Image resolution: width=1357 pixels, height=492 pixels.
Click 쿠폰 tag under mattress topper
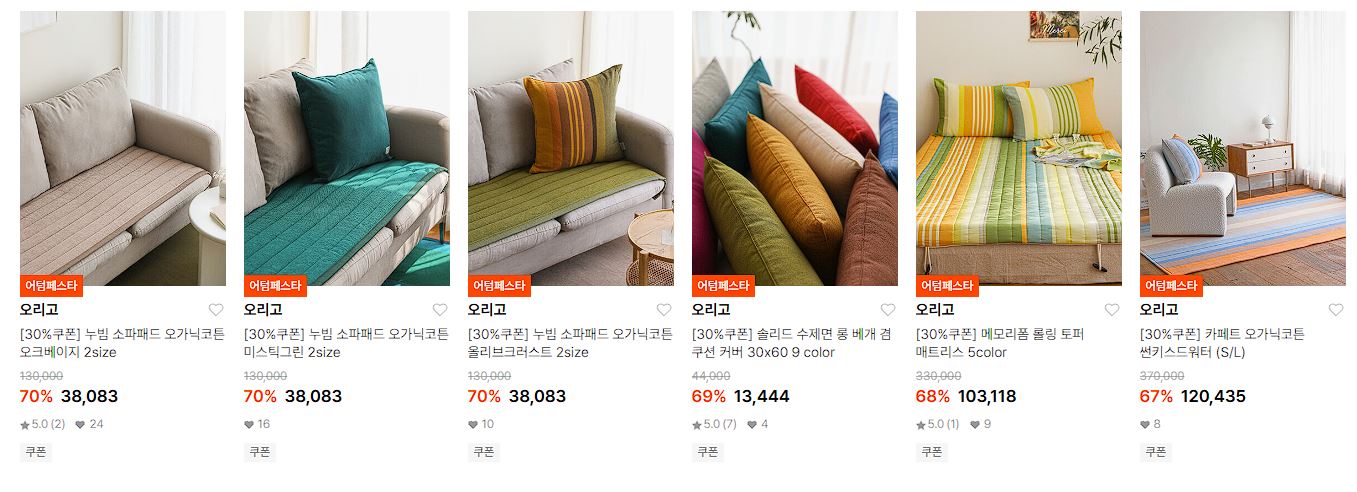tap(932, 452)
